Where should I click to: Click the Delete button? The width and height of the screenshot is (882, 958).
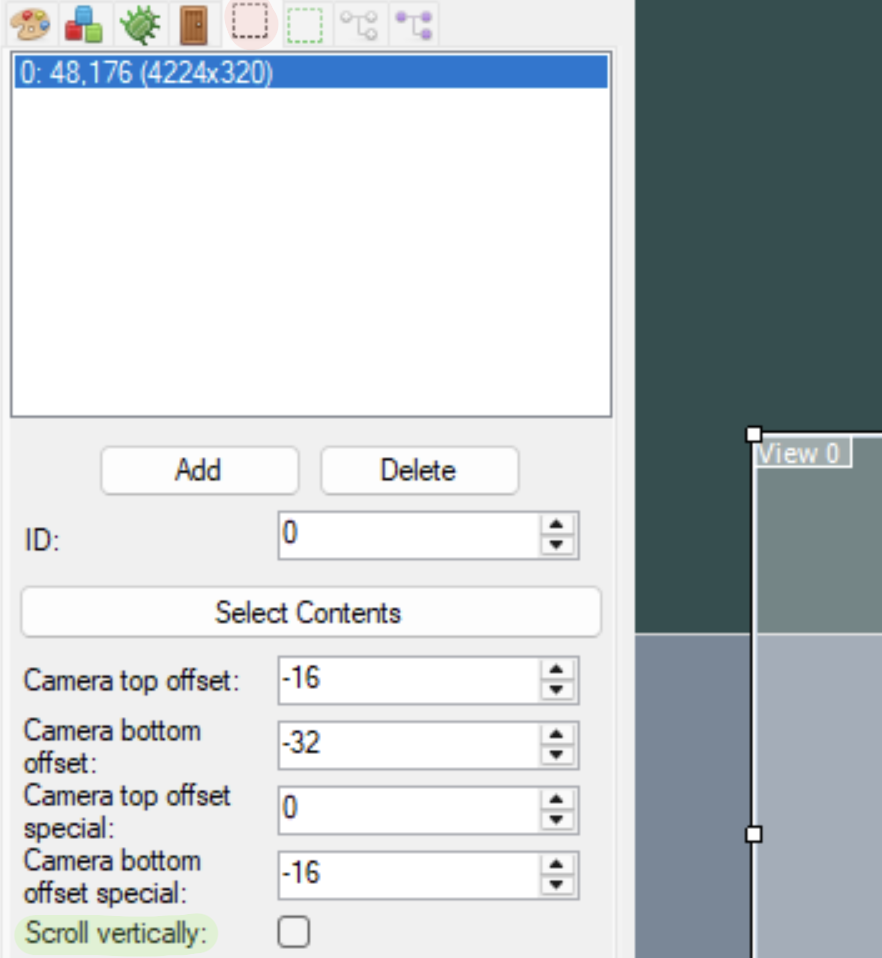[420, 470]
